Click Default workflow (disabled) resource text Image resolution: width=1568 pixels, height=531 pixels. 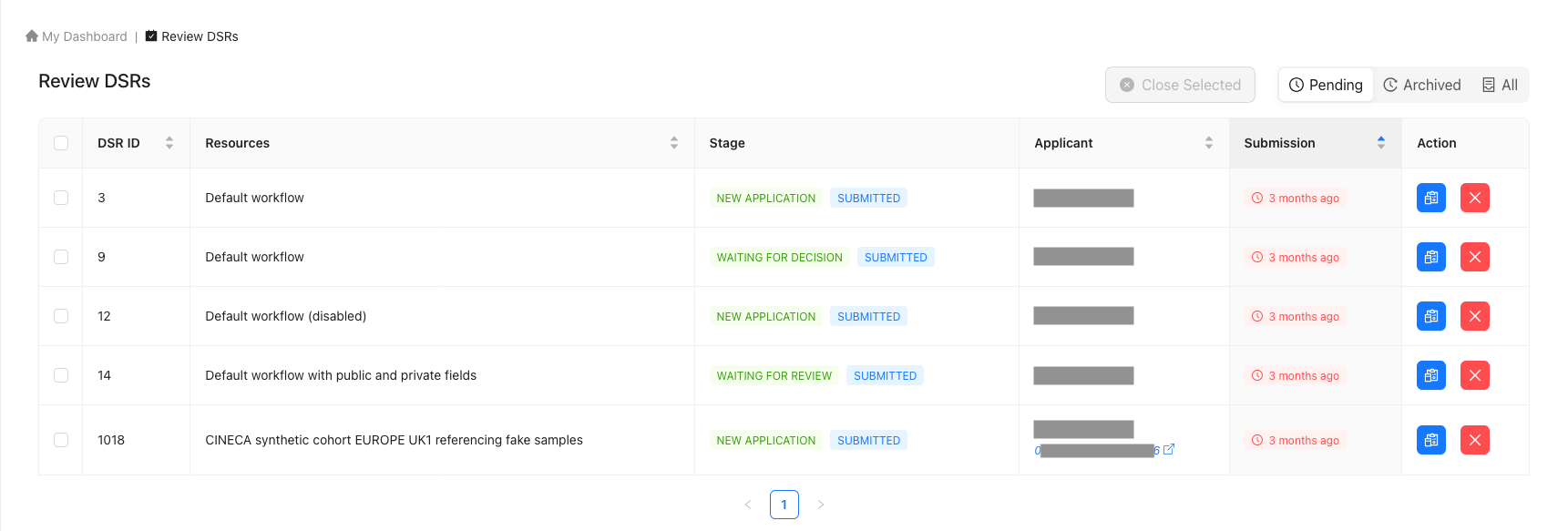coord(285,316)
